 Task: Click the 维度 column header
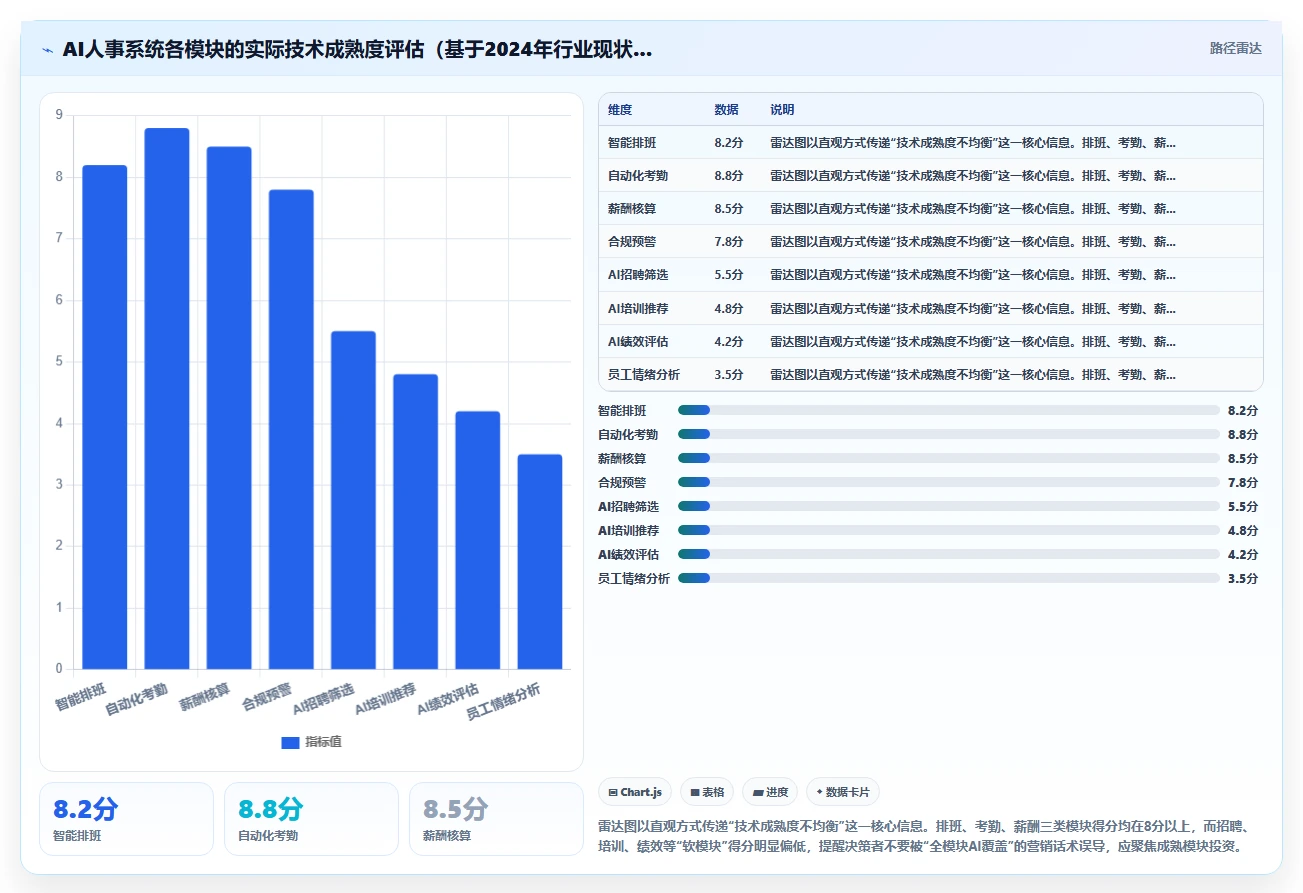pos(620,109)
